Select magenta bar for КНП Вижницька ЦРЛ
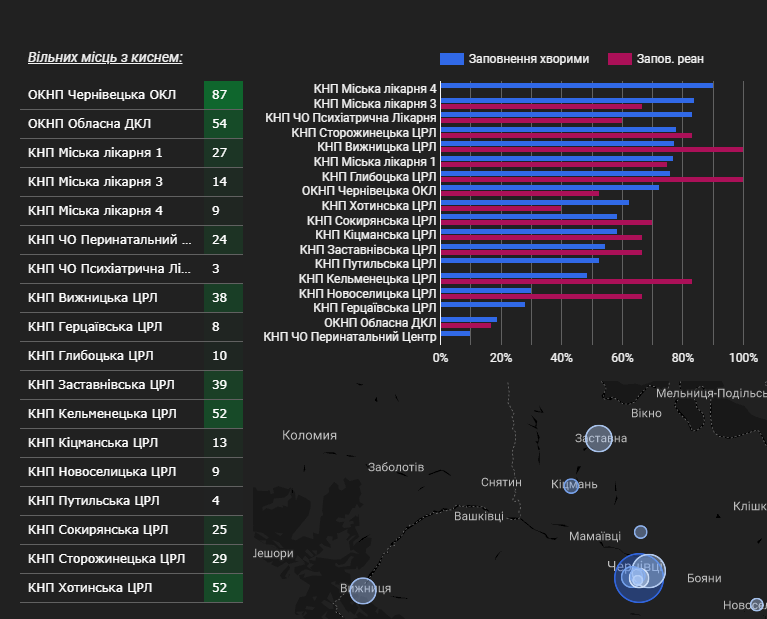Viewport: 767px width, 619px height. (x=591, y=149)
